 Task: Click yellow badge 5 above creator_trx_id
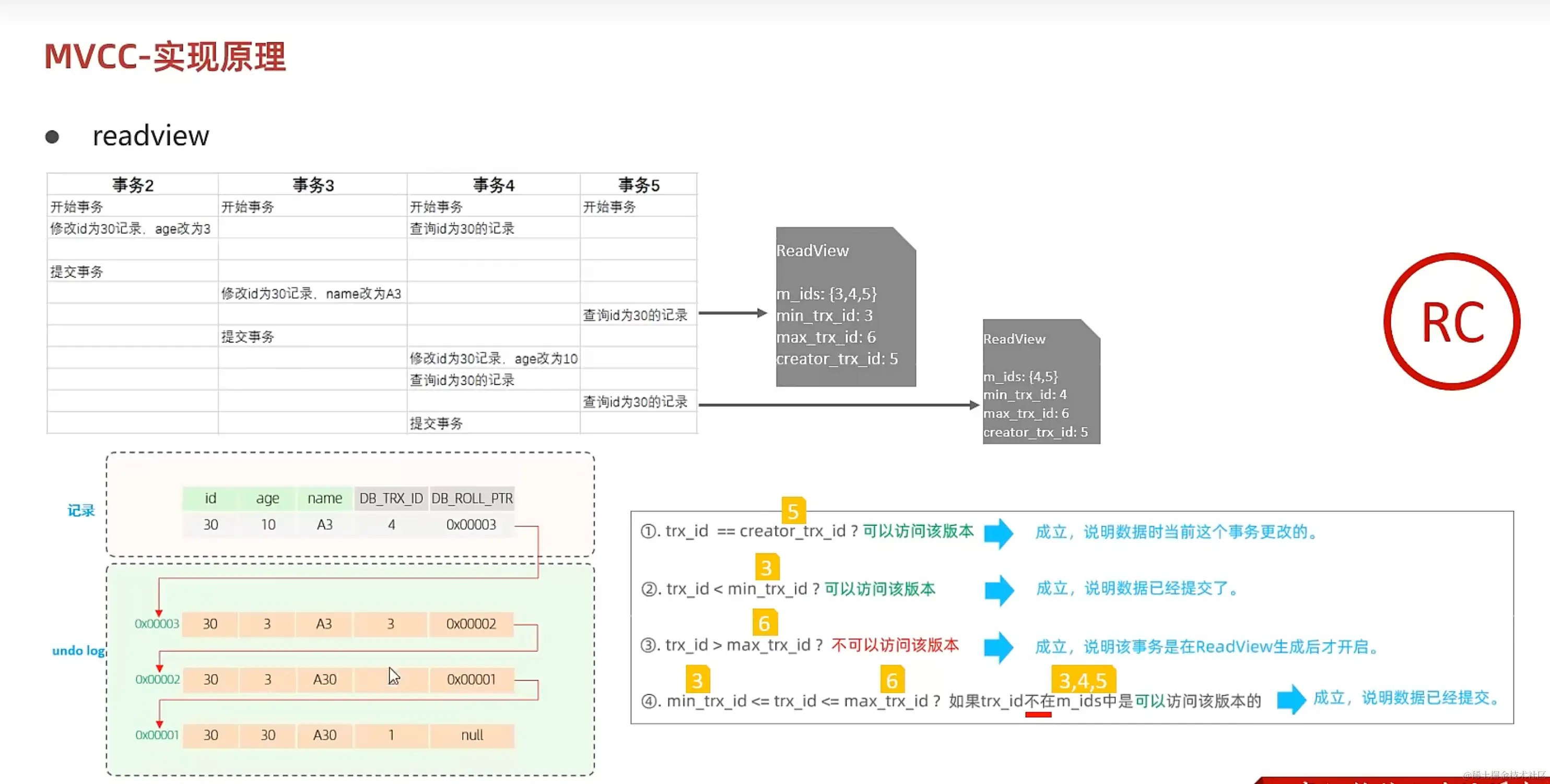pos(793,511)
